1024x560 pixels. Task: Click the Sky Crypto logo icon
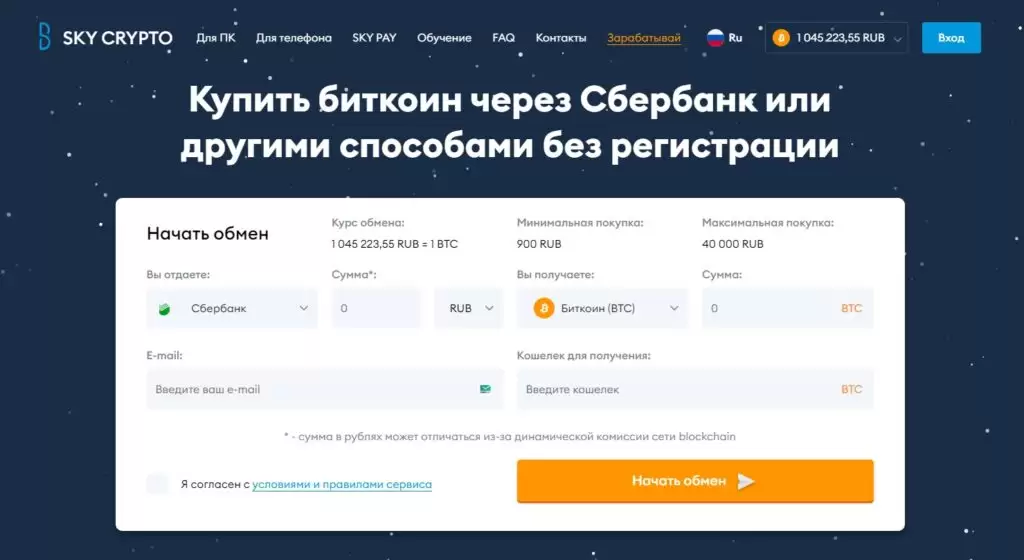tap(44, 38)
